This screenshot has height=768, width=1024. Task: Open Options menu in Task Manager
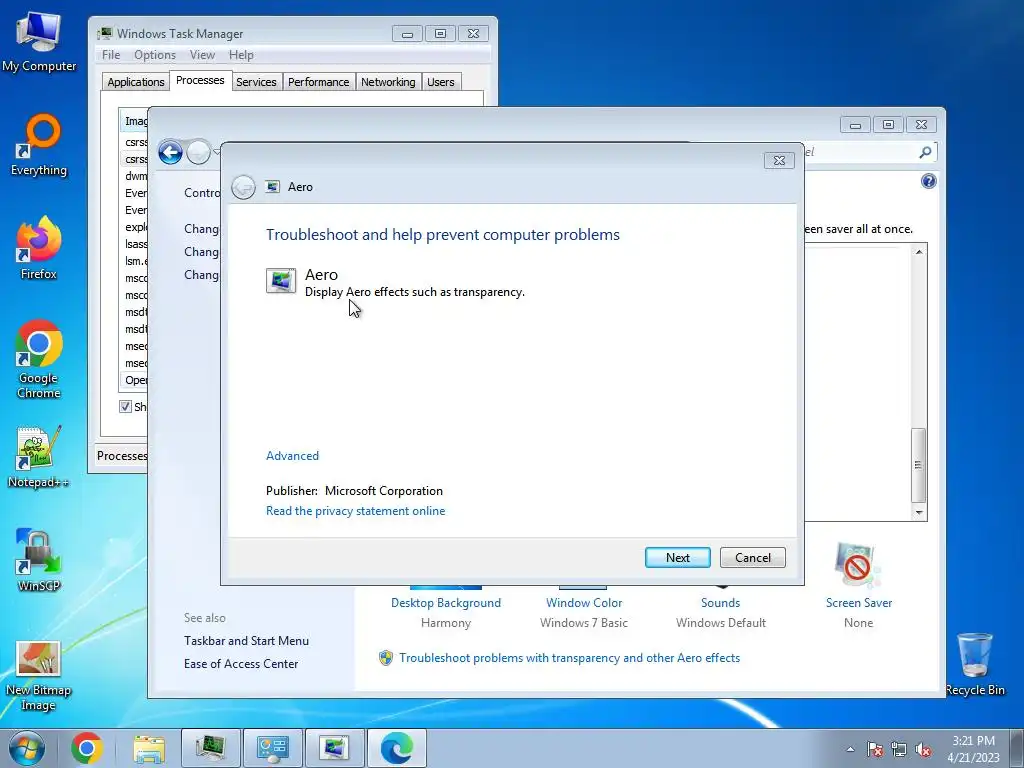(155, 55)
